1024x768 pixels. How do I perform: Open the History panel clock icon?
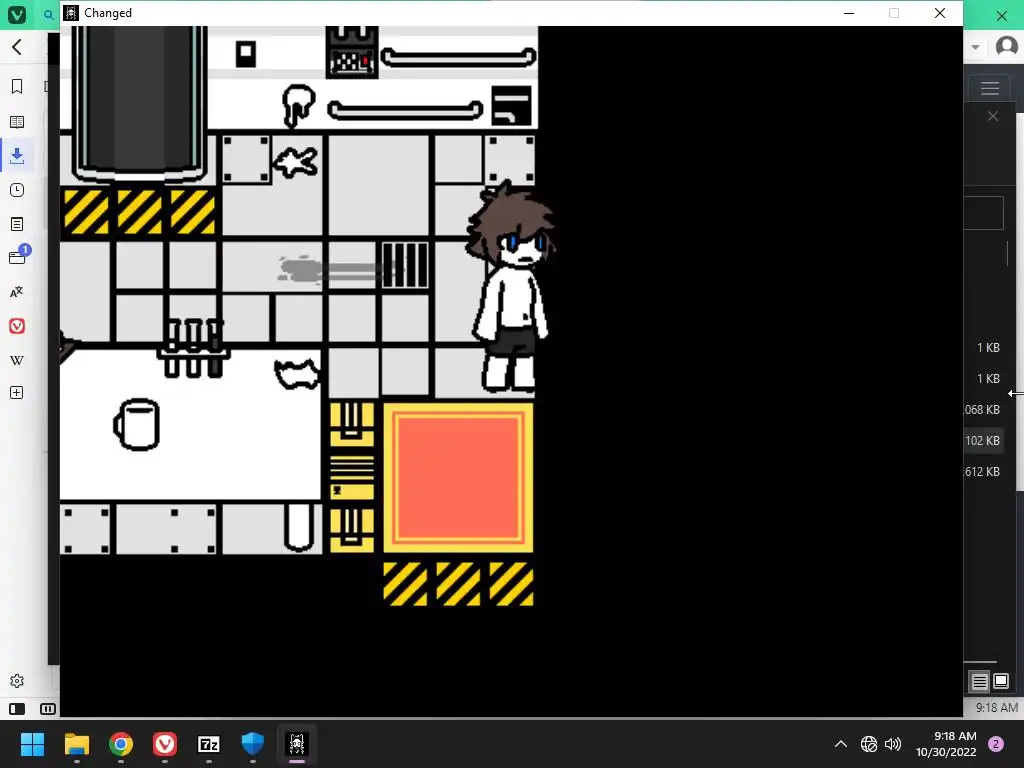tap(17, 190)
